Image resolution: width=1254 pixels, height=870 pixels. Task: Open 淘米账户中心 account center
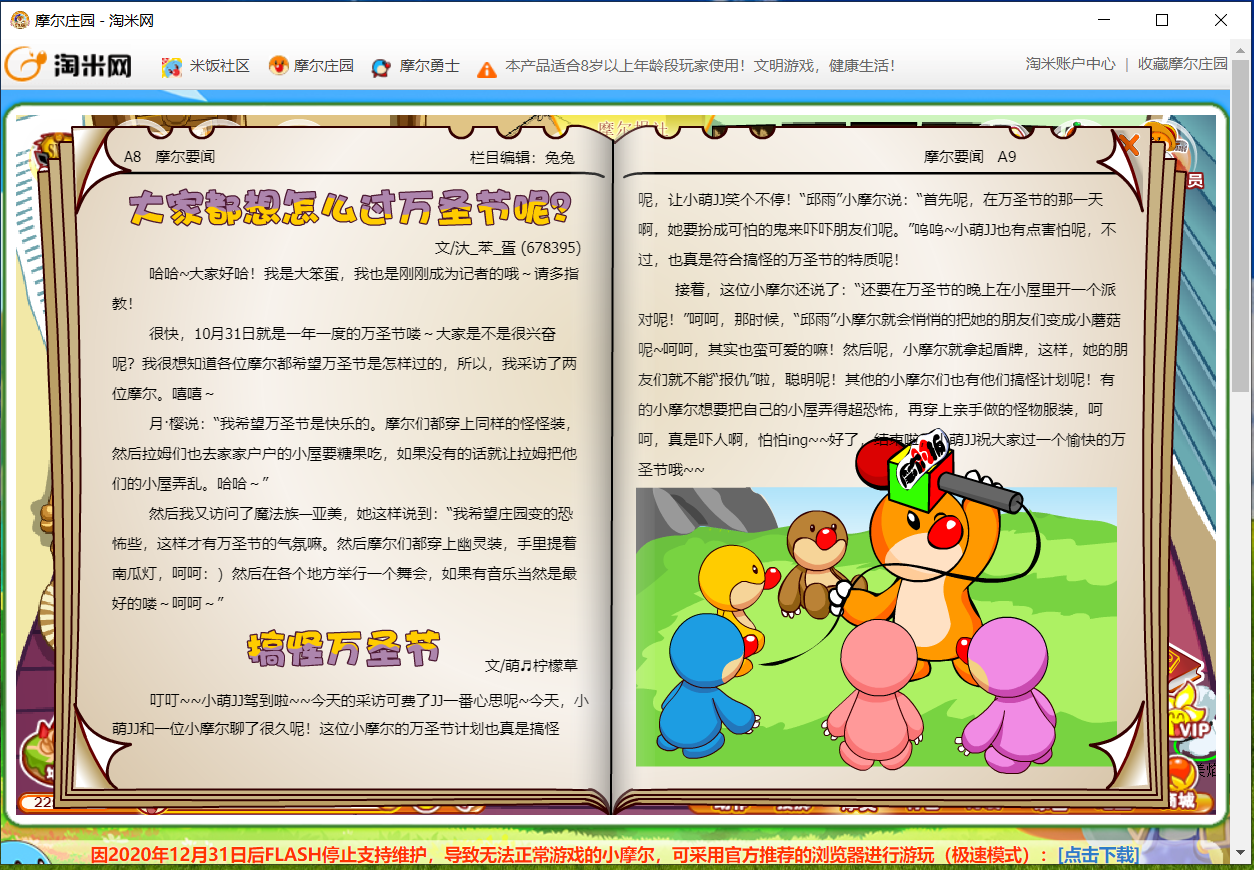(x=1070, y=64)
